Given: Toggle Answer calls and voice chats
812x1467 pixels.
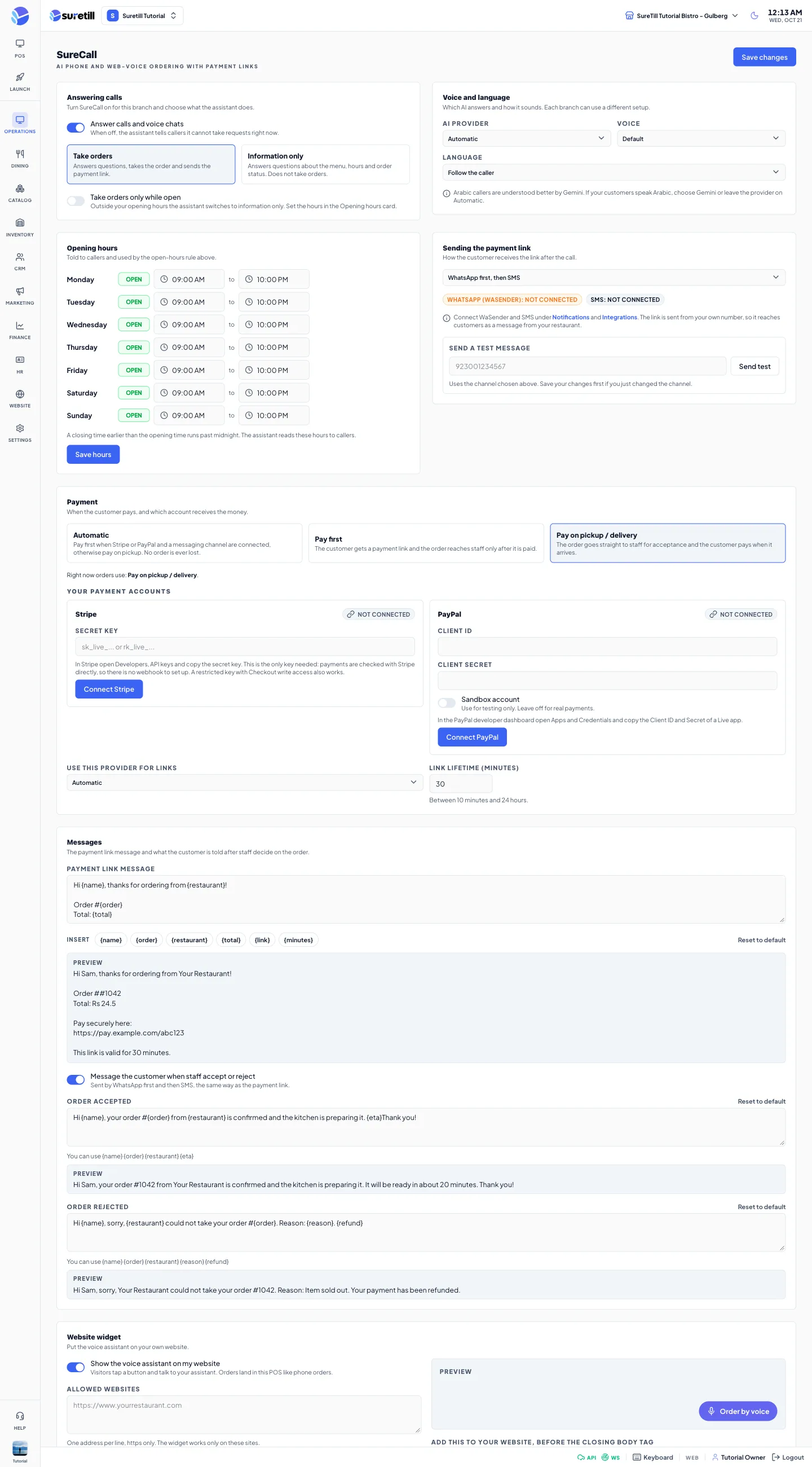Looking at the screenshot, I should pyautogui.click(x=76, y=128).
